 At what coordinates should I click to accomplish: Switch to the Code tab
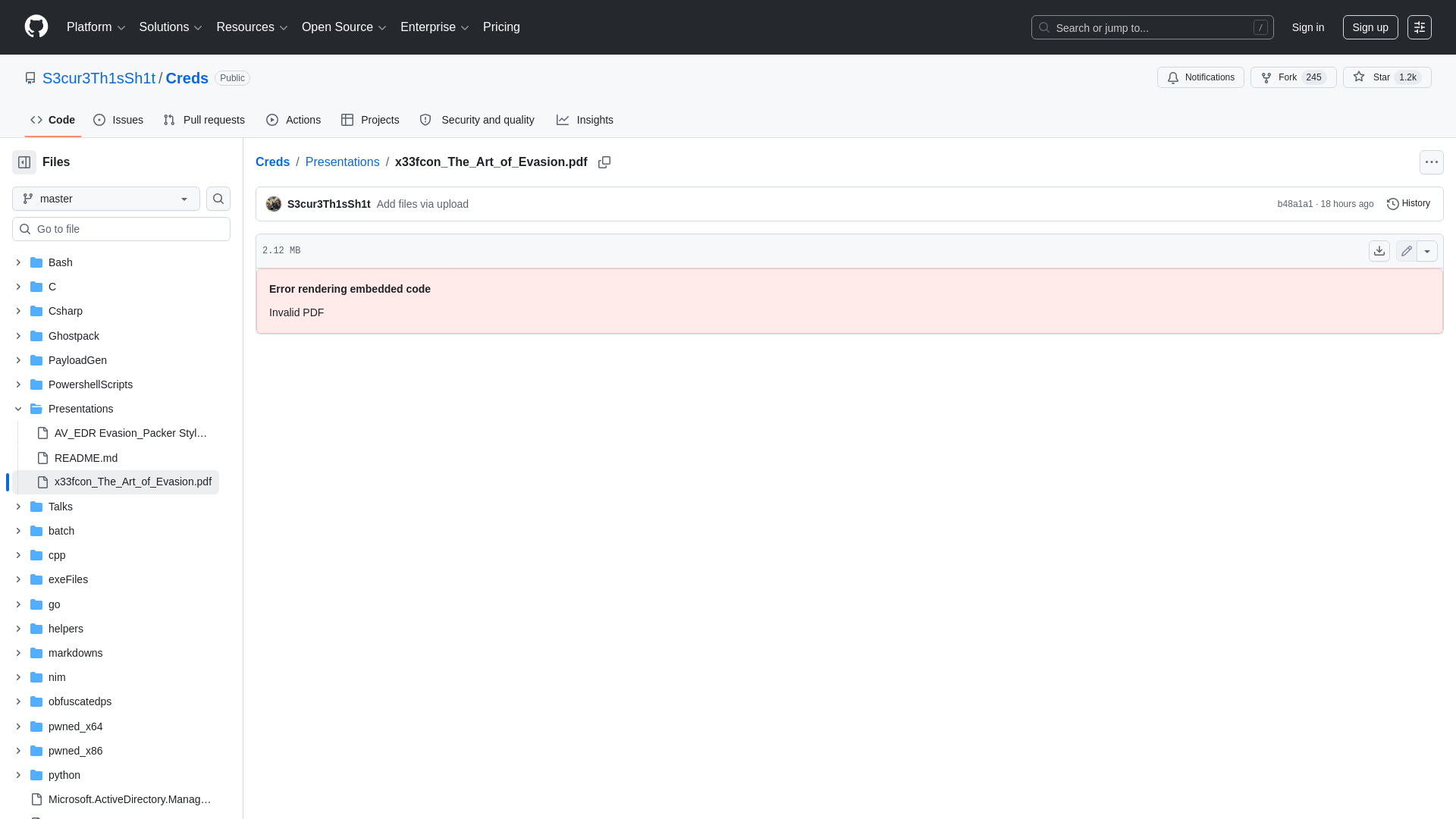[52, 120]
